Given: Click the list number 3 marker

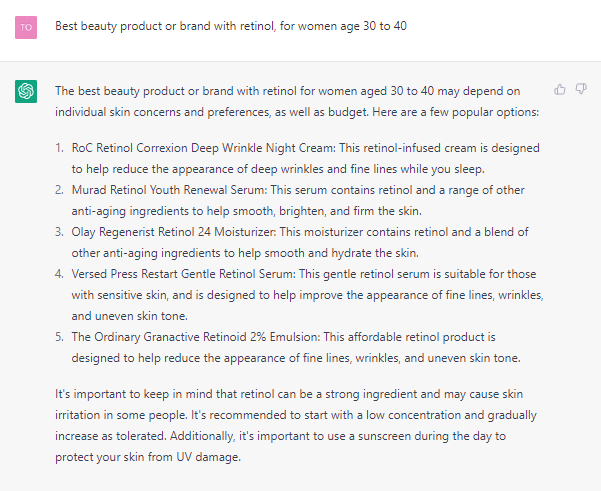Looking at the screenshot, I should [x=60, y=231].
